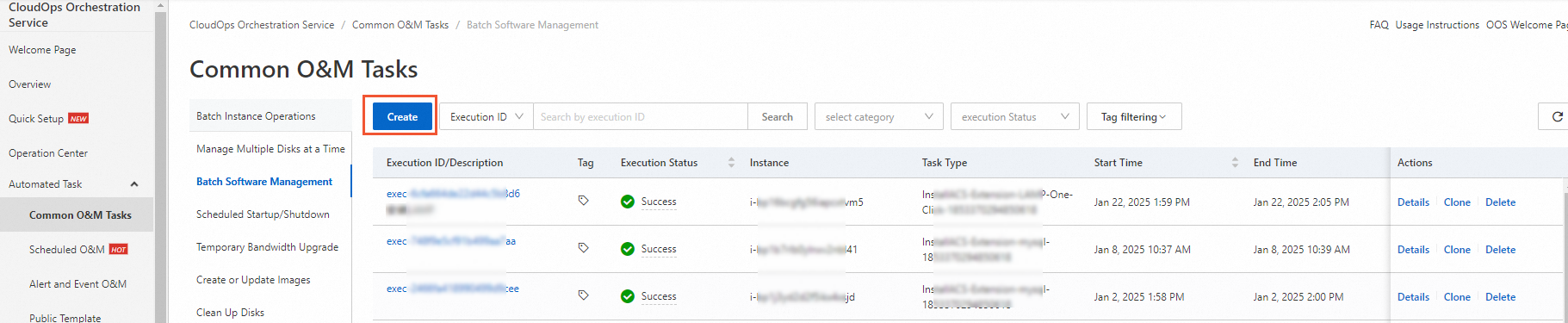Open Details for Jan 22 execution
This screenshot has width=1568, height=323.
[1413, 202]
